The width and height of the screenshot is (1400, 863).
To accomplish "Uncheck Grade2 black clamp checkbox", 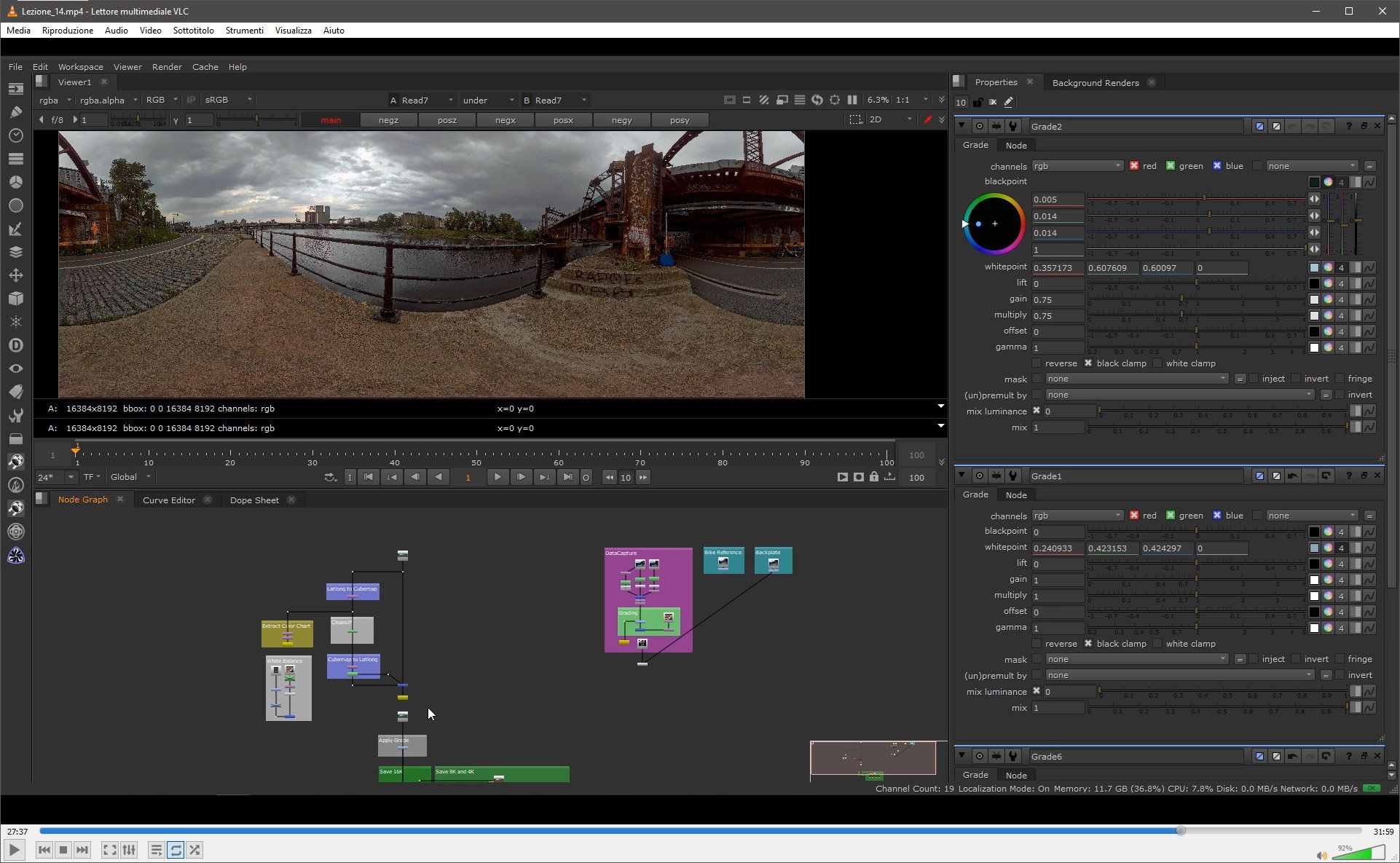I will coord(1088,363).
